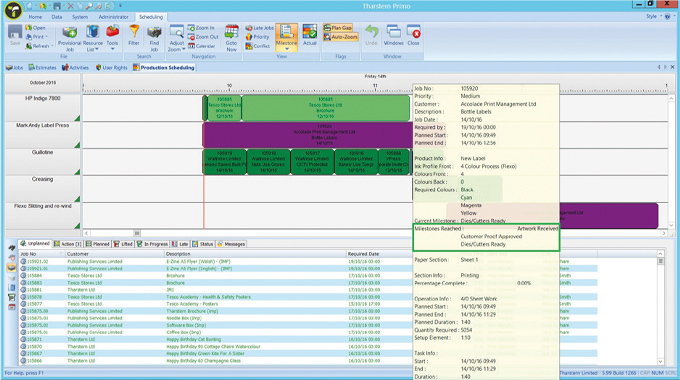
Task: Open the quick access toolbar customize arrow
Action: click(x=120, y=6)
